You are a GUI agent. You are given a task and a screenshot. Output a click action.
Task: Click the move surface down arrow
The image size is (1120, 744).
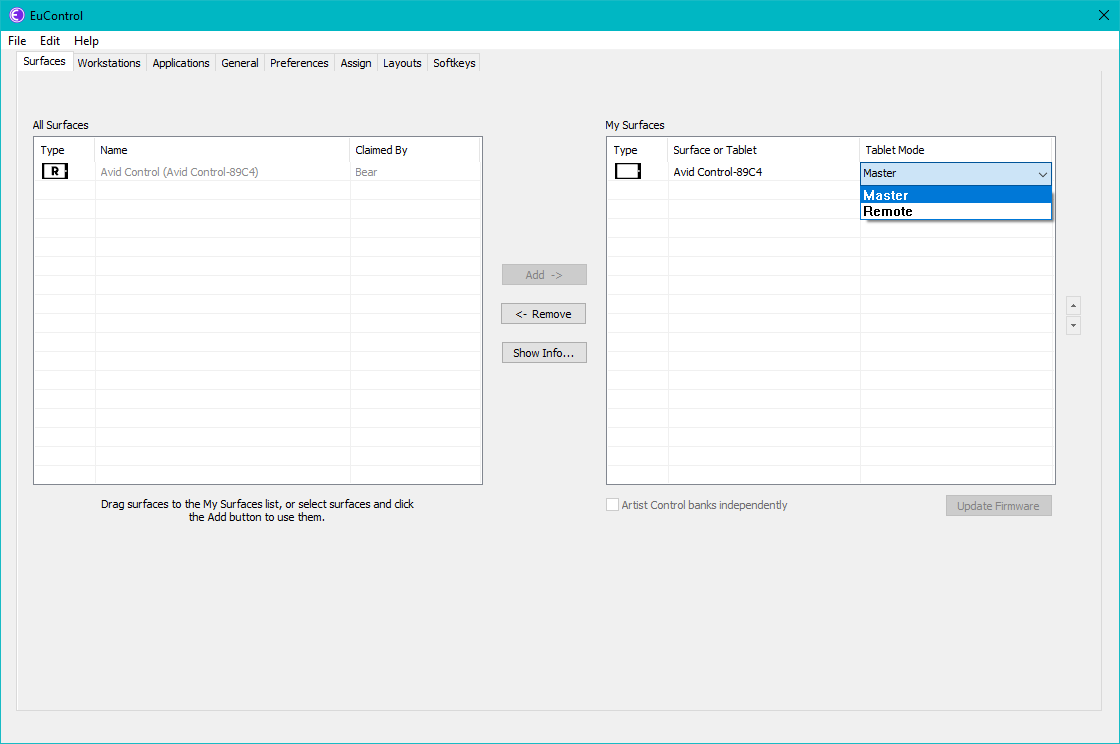pos(1073,326)
